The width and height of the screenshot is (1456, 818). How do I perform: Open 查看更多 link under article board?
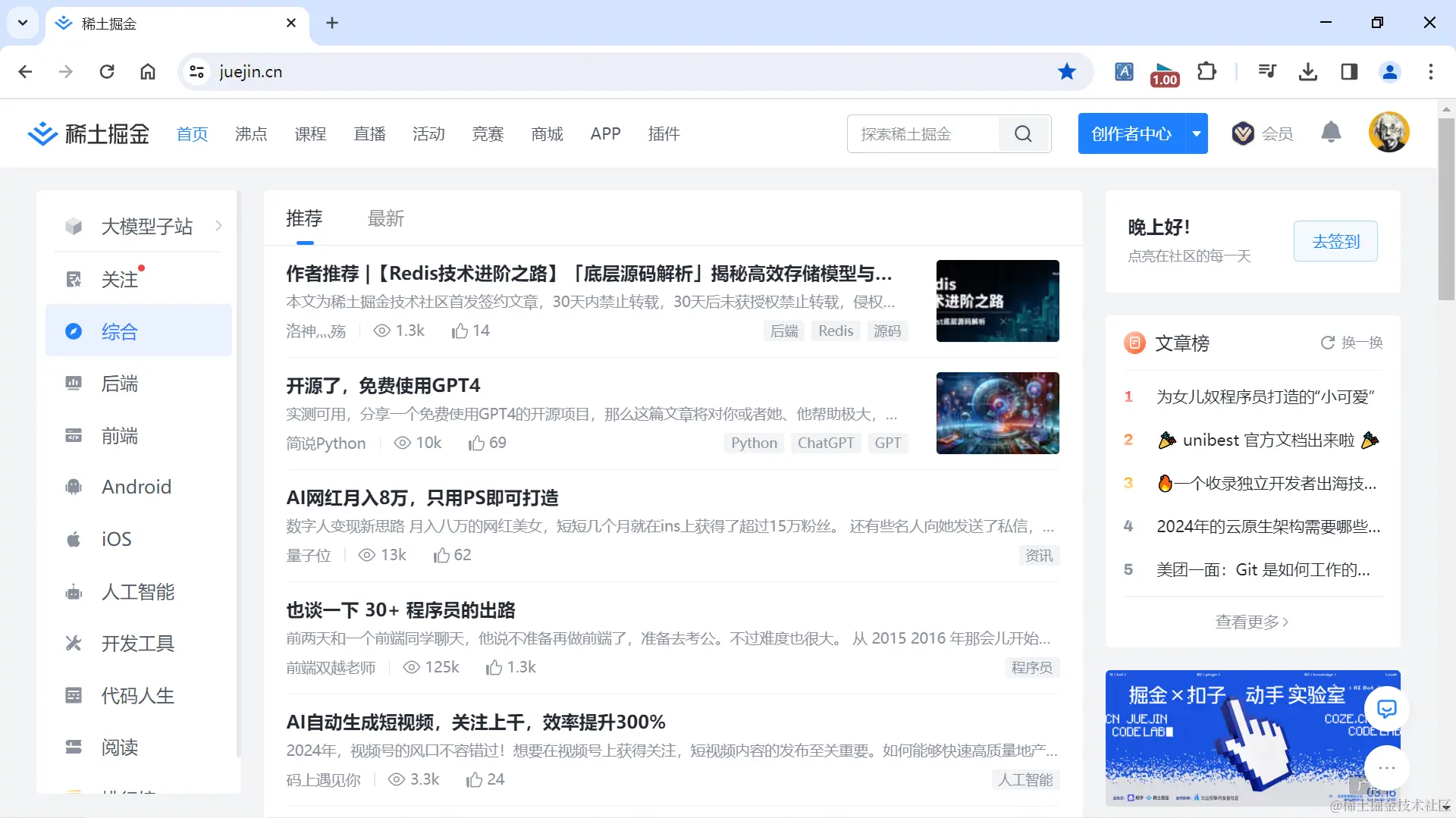[x=1250, y=621]
